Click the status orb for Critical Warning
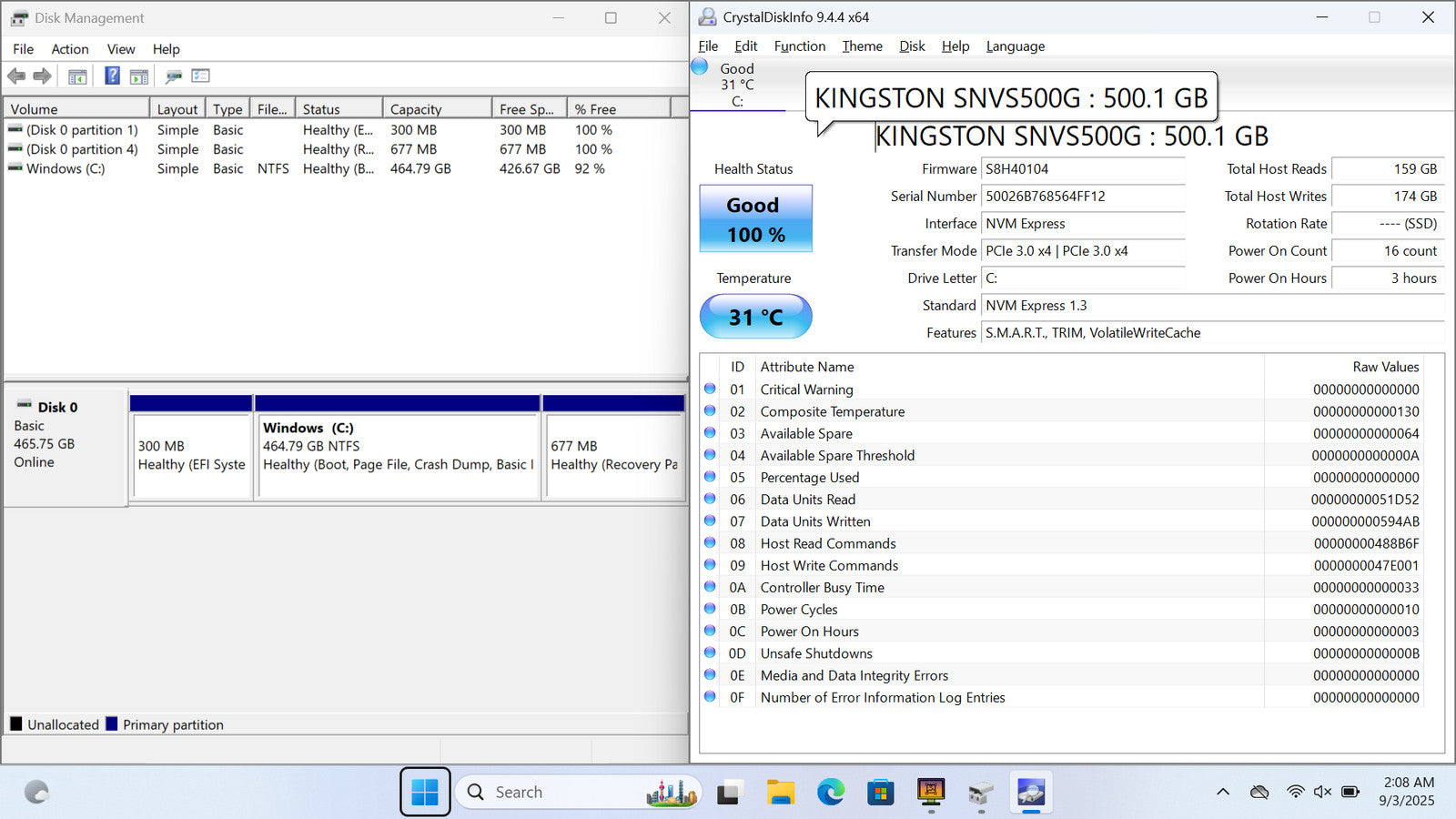The image size is (1456, 819). click(x=710, y=389)
